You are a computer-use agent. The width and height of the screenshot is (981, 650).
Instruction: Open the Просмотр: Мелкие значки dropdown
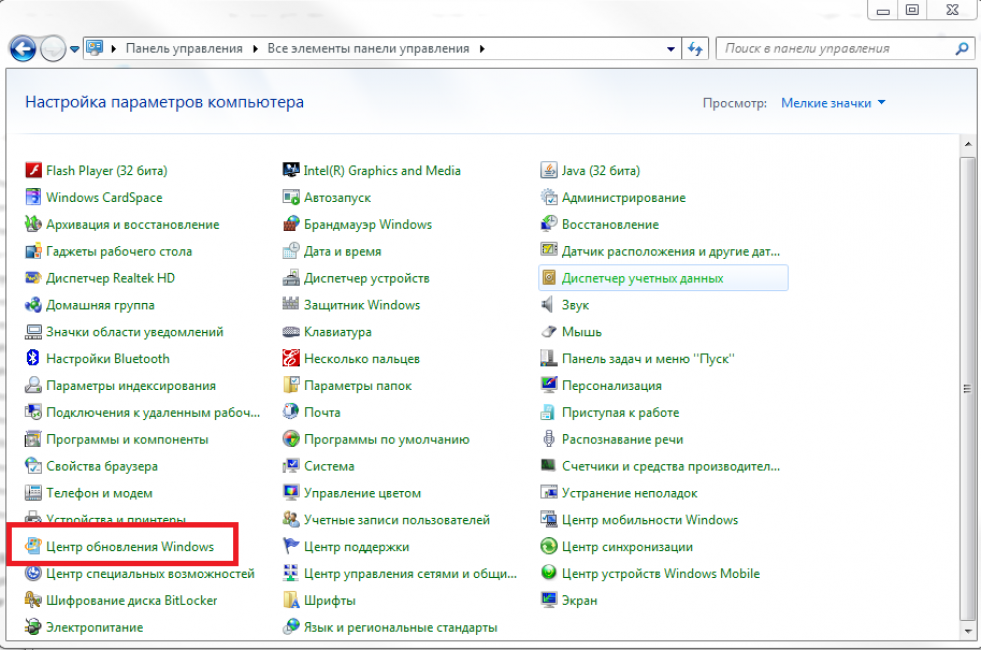coord(833,103)
